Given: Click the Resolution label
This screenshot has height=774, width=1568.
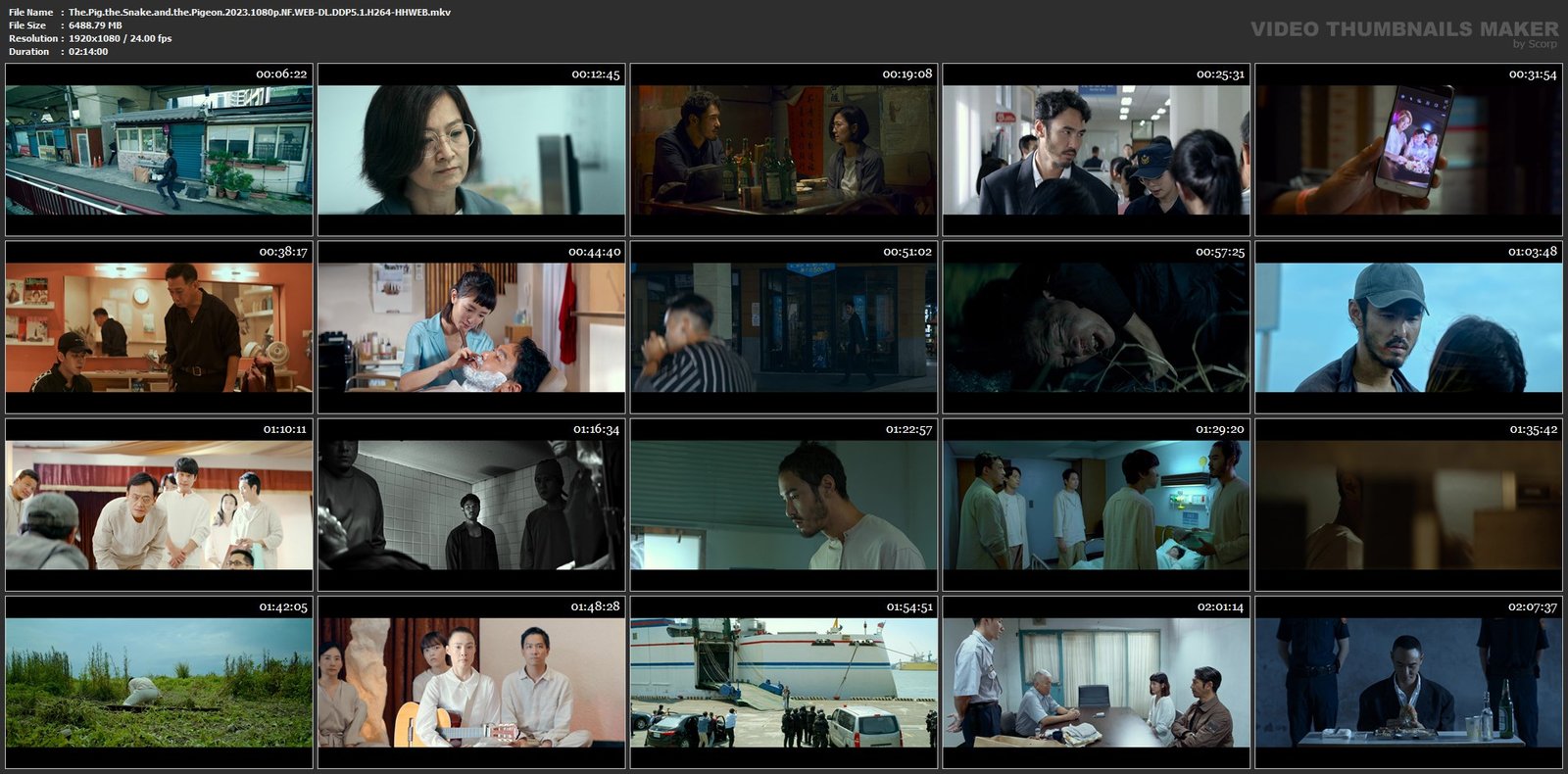Looking at the screenshot, I should [31, 38].
